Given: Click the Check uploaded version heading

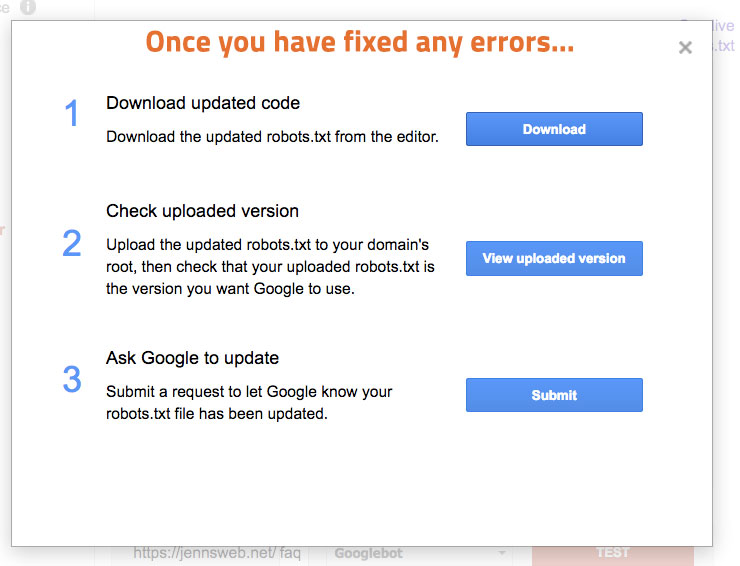Looking at the screenshot, I should click(202, 211).
